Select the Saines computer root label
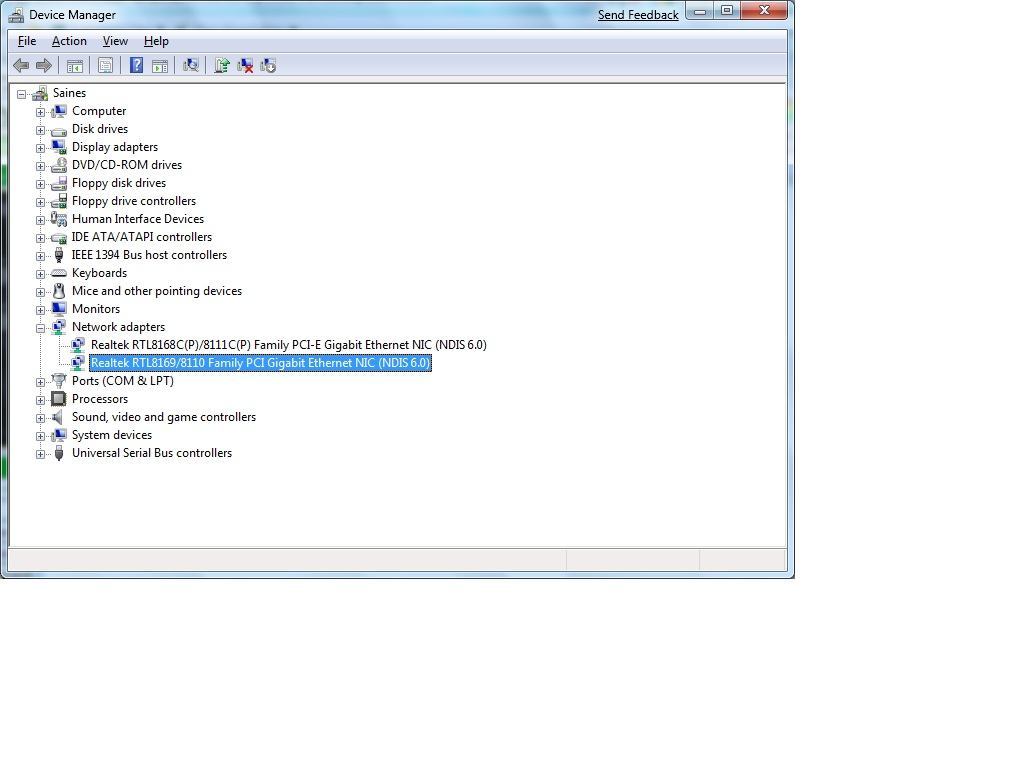 click(x=69, y=93)
